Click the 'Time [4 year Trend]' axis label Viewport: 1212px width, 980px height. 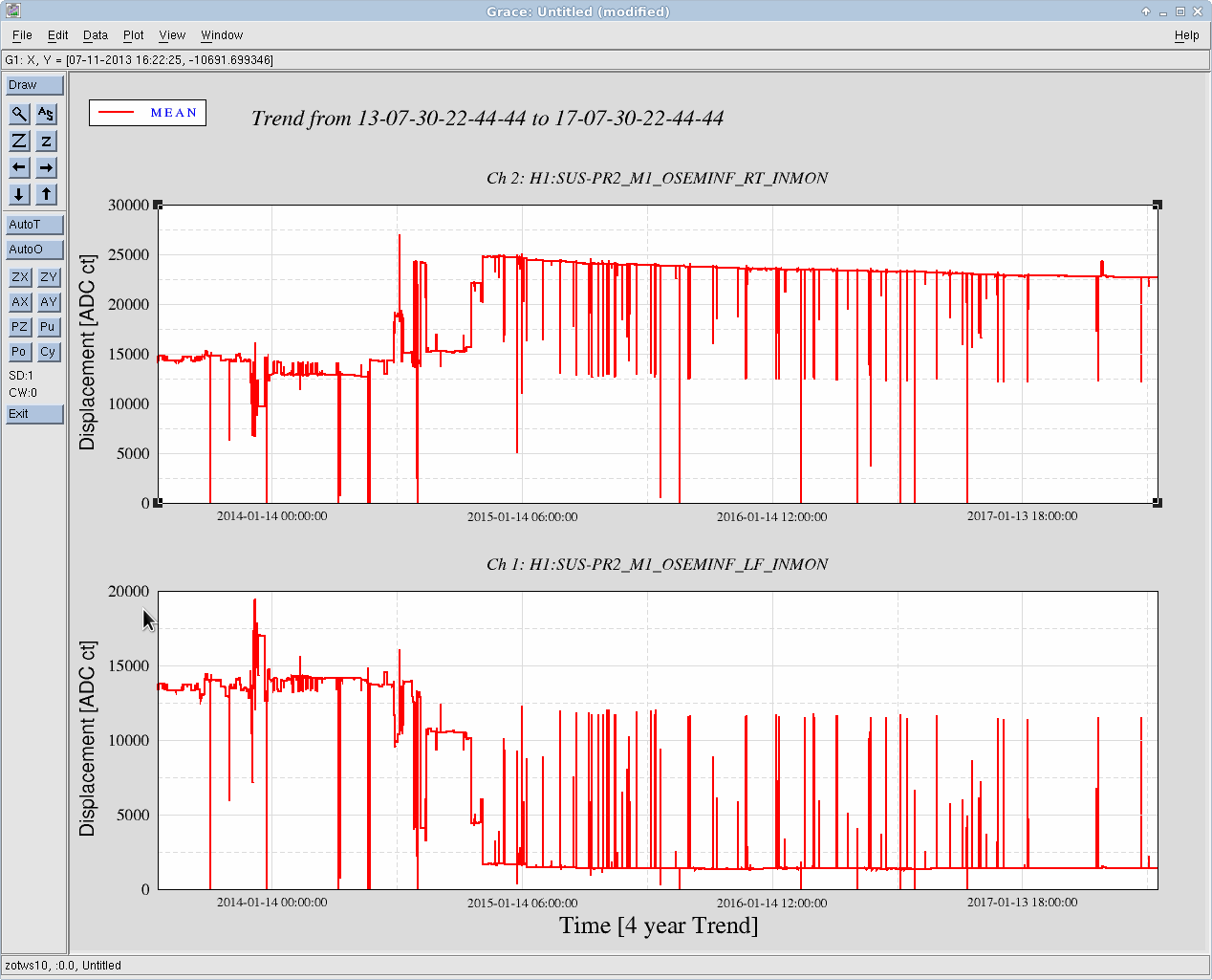pos(659,926)
